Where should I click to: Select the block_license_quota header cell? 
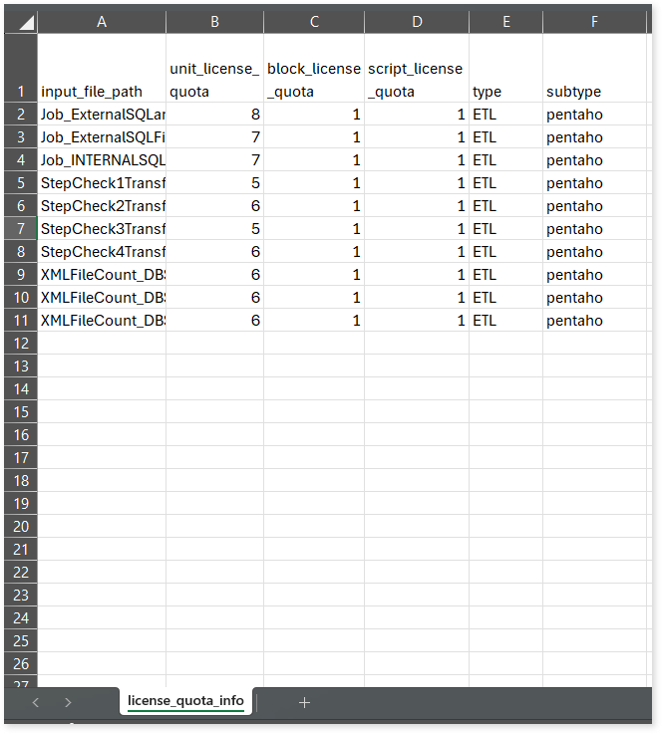(314, 80)
